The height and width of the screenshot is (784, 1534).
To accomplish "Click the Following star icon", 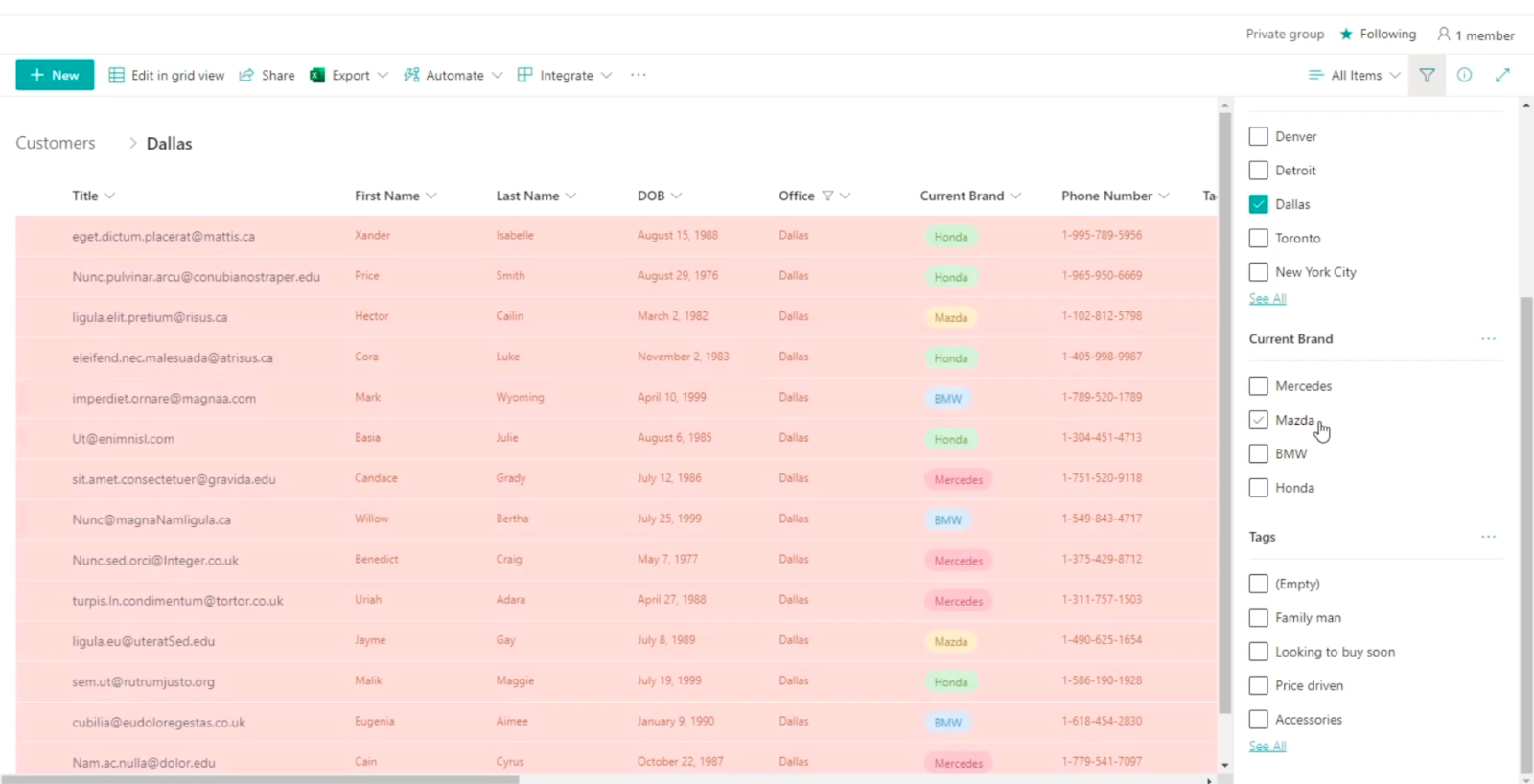I will 1346,34.
